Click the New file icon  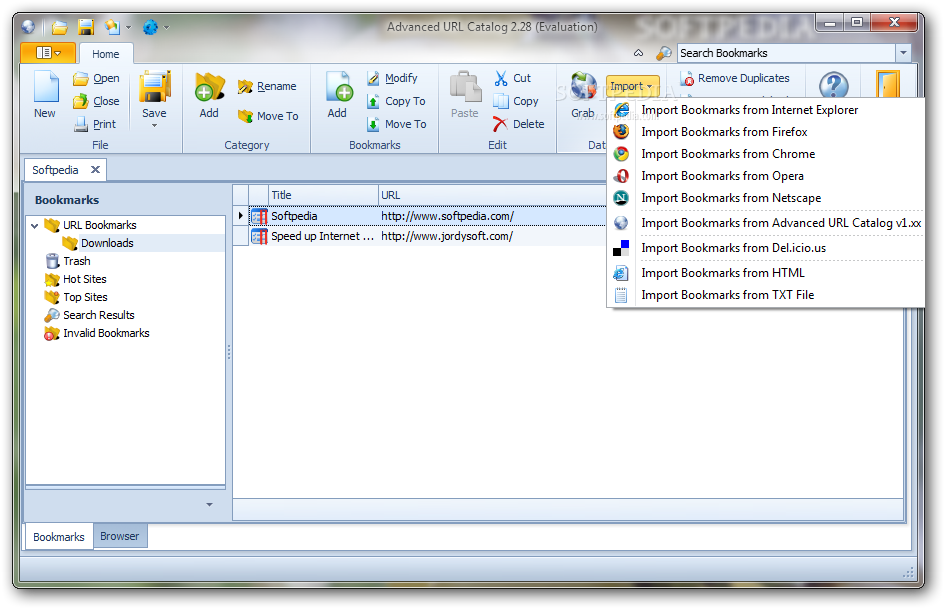click(x=46, y=87)
